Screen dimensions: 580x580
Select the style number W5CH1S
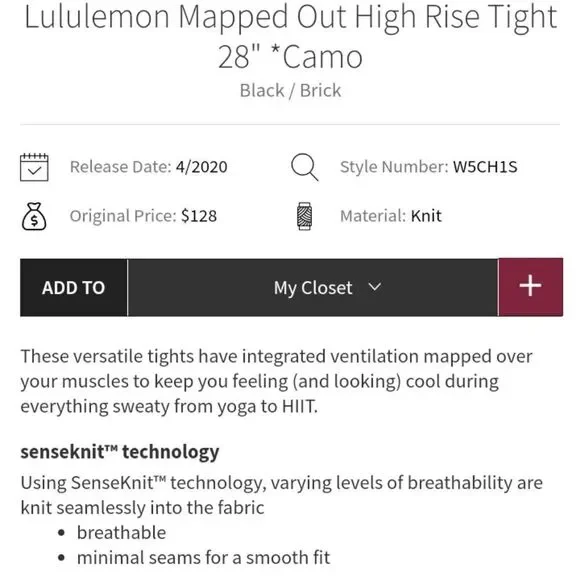tap(485, 167)
